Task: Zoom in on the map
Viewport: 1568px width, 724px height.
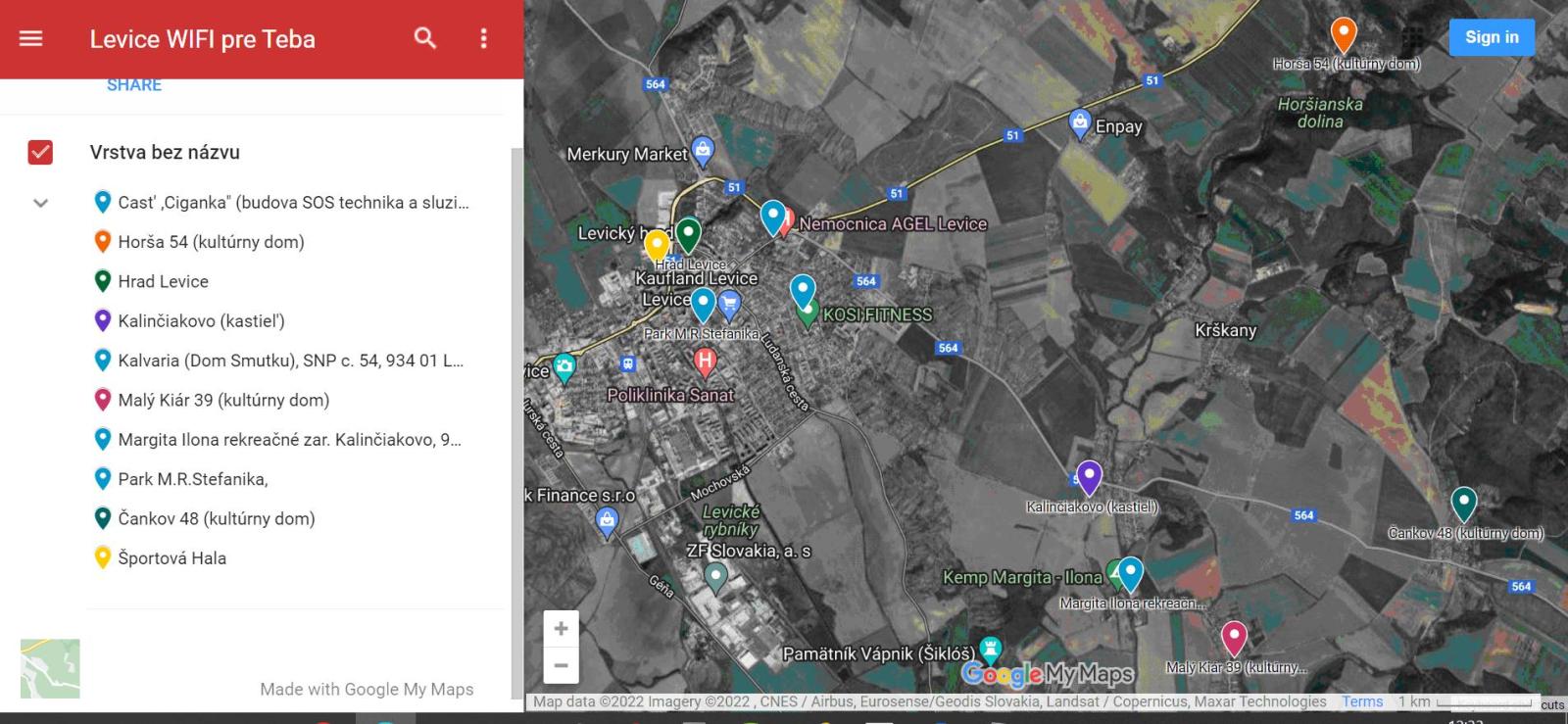Action: 562,629
